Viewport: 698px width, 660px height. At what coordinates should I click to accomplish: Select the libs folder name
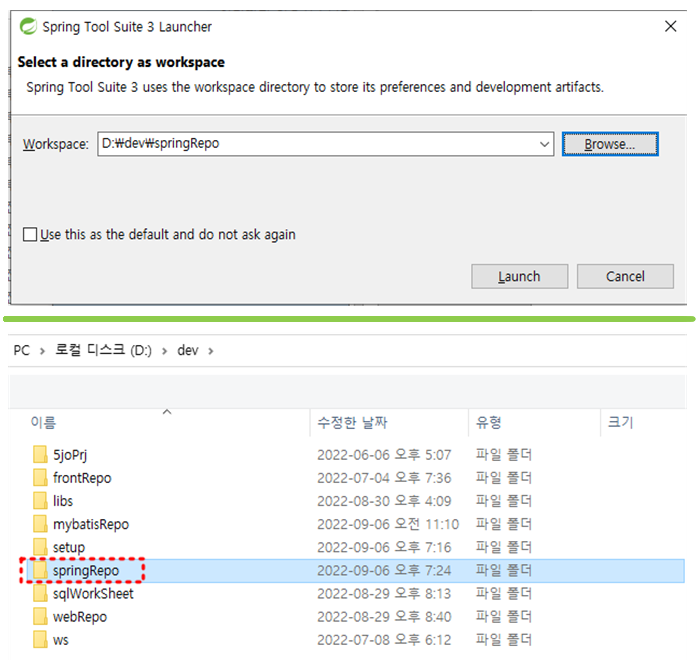[x=63, y=501]
